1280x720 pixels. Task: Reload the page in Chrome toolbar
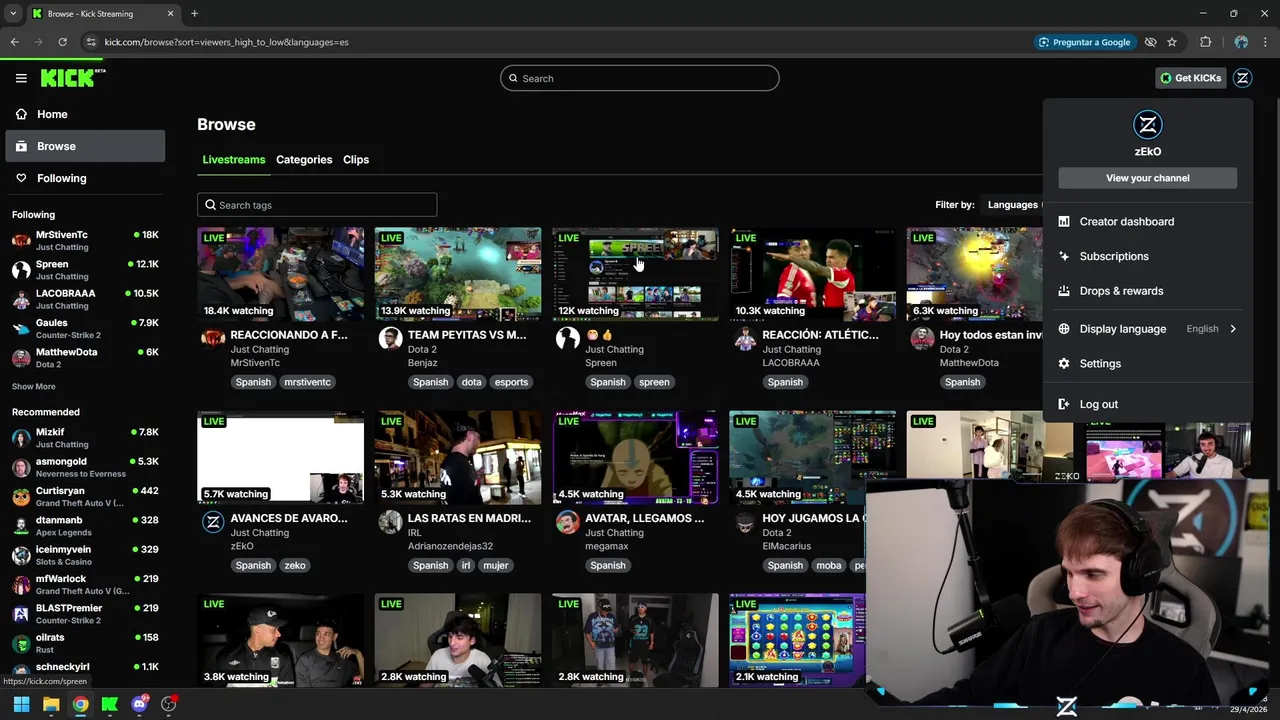pyautogui.click(x=62, y=42)
